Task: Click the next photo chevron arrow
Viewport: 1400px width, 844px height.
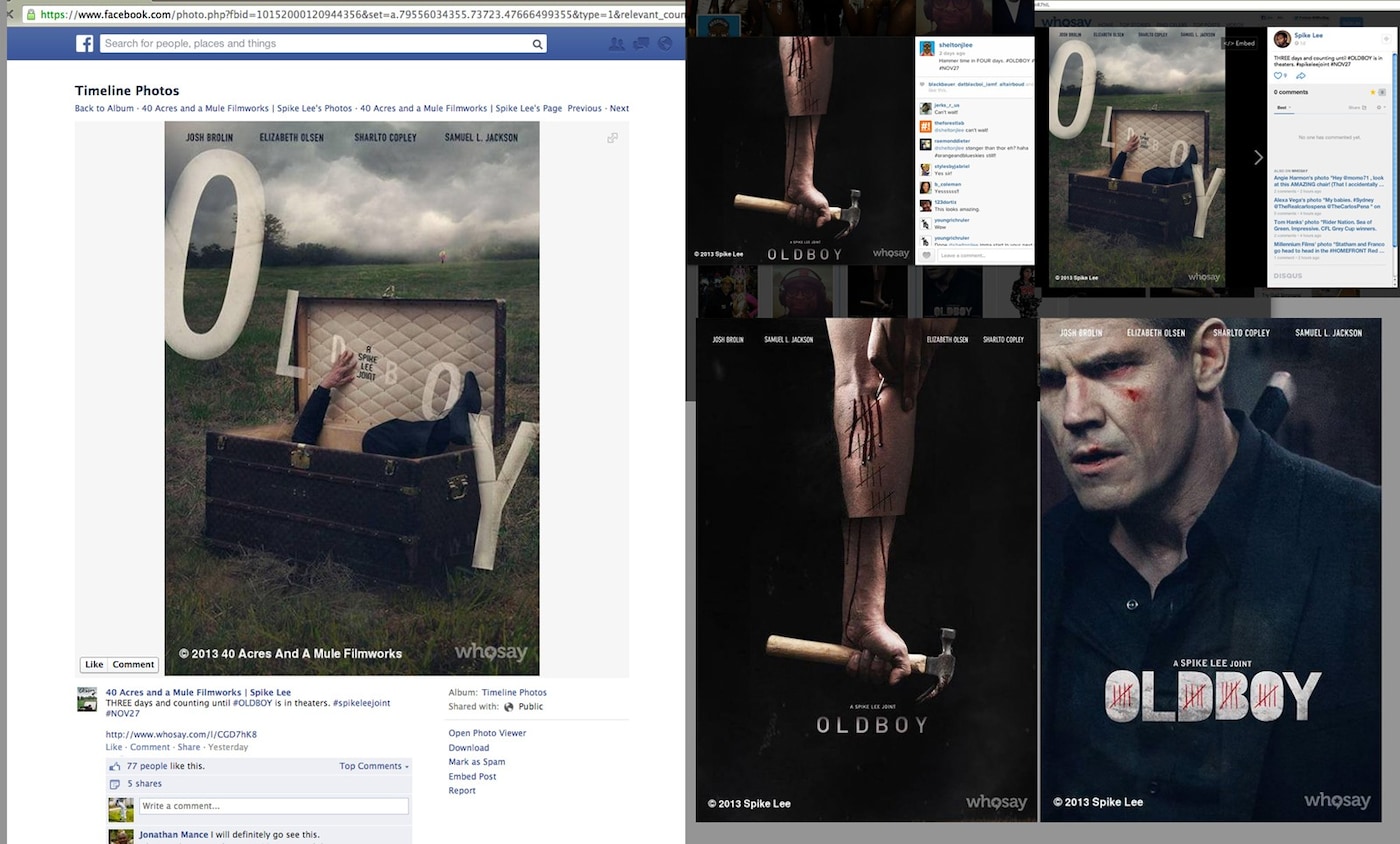Action: point(1258,157)
